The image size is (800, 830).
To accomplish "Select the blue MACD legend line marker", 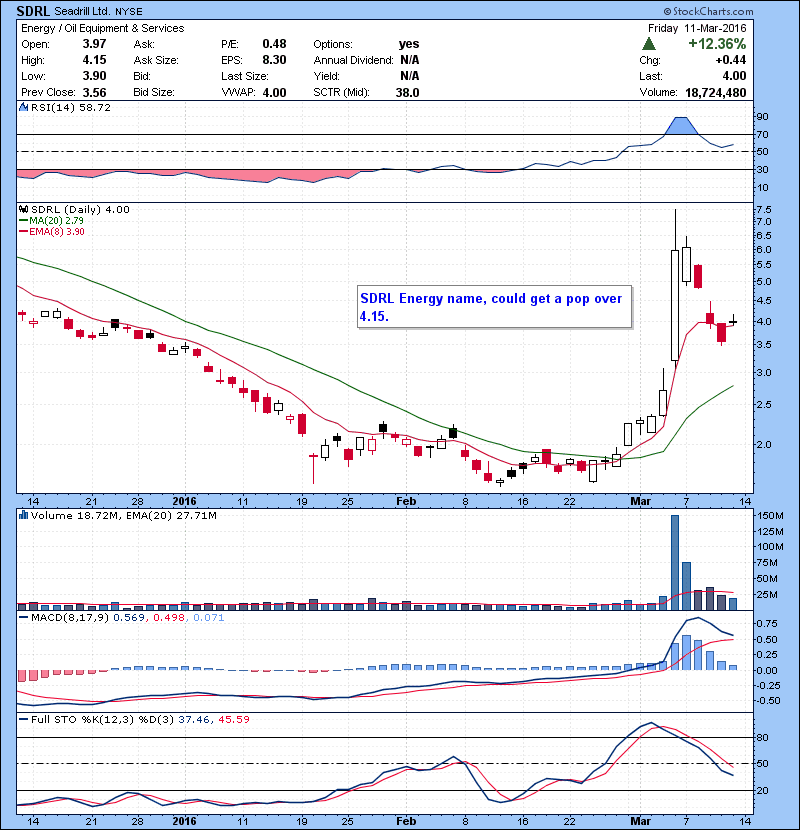I will coord(23,617).
